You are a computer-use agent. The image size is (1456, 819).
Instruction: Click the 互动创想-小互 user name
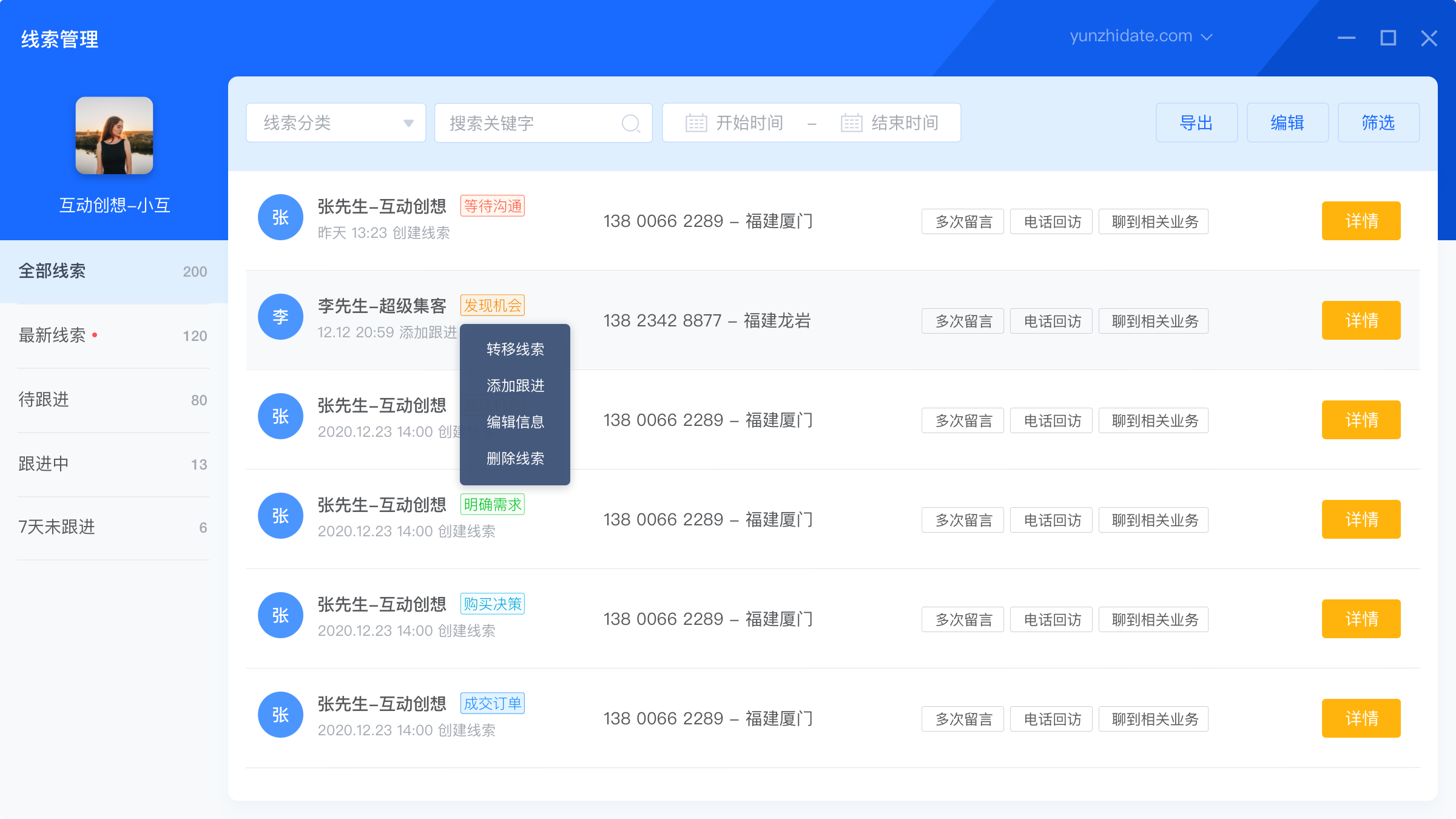(115, 205)
